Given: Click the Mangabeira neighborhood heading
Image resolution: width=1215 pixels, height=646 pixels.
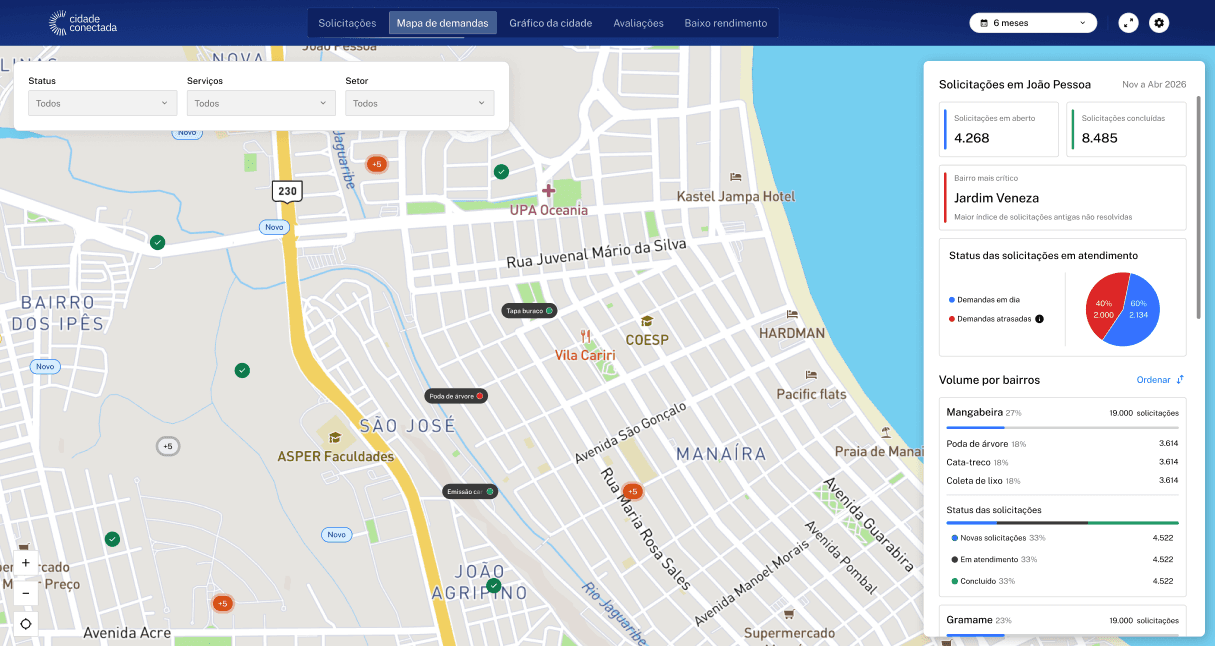Looking at the screenshot, I should (x=975, y=412).
